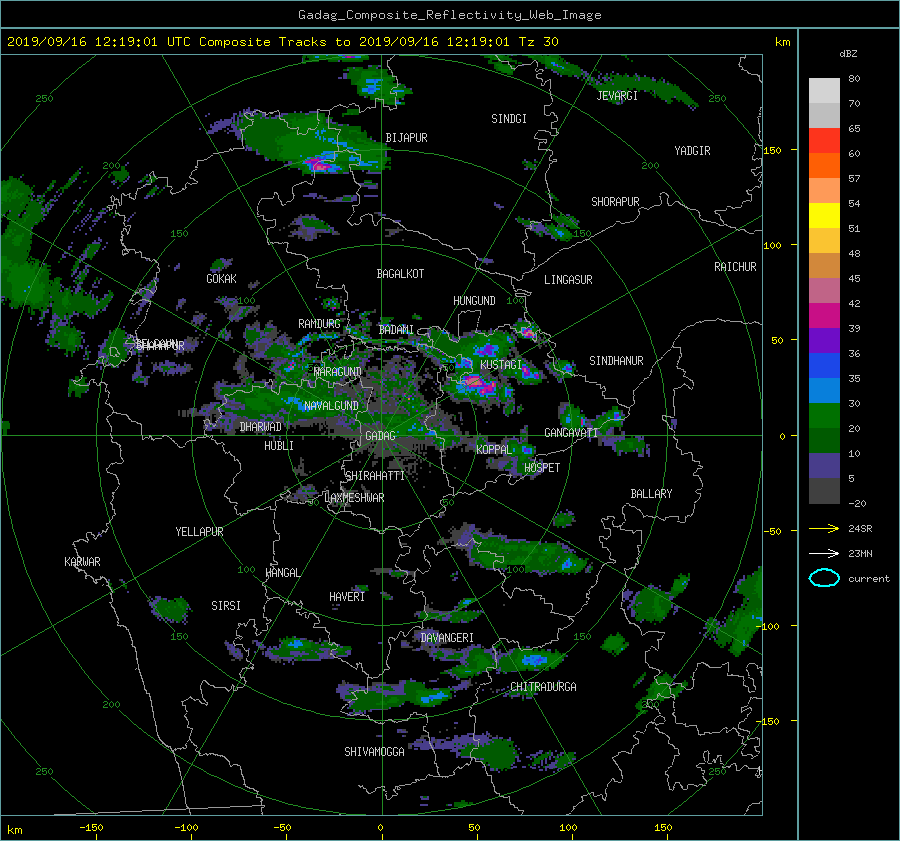Image resolution: width=900 pixels, height=841 pixels.
Task: Click the -20 value at dBZ scale bottom
Action: point(857,503)
